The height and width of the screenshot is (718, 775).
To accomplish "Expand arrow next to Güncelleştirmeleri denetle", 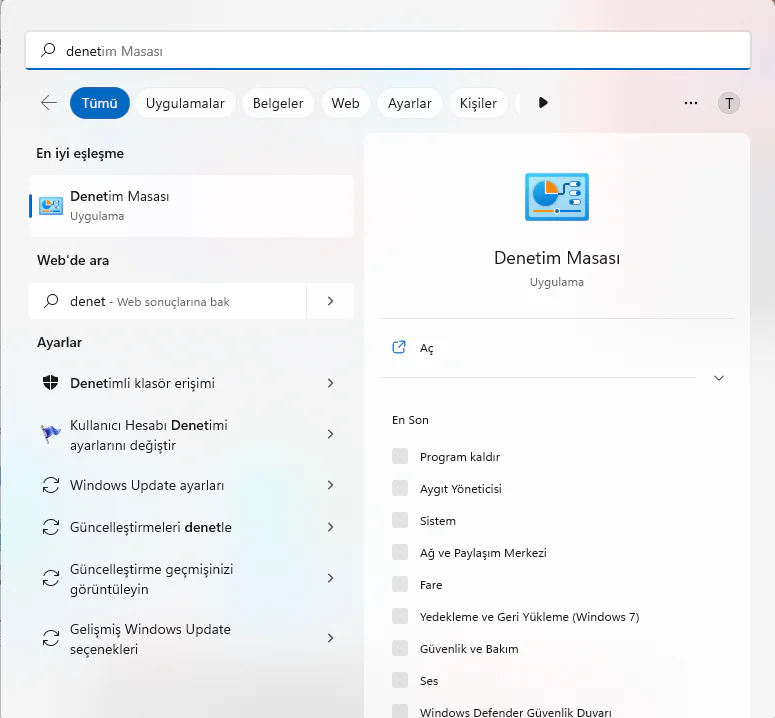I will click(x=331, y=527).
